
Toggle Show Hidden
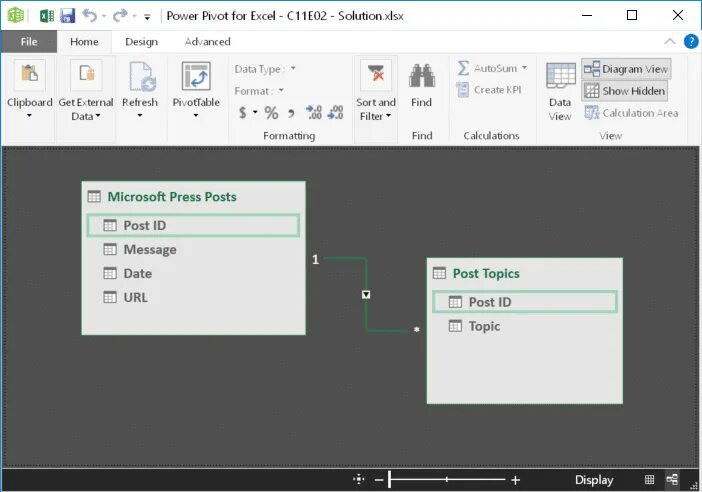pyautogui.click(x=625, y=91)
